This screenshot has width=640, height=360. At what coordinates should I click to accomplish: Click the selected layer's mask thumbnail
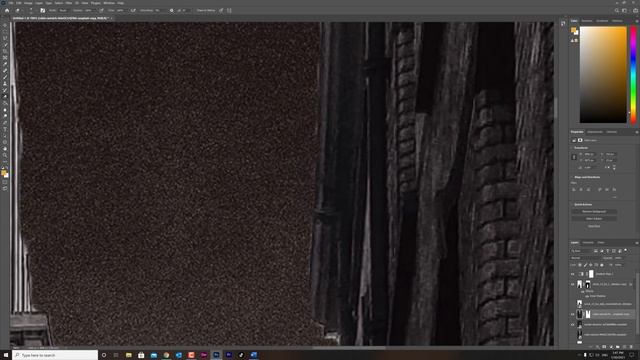(x=588, y=314)
